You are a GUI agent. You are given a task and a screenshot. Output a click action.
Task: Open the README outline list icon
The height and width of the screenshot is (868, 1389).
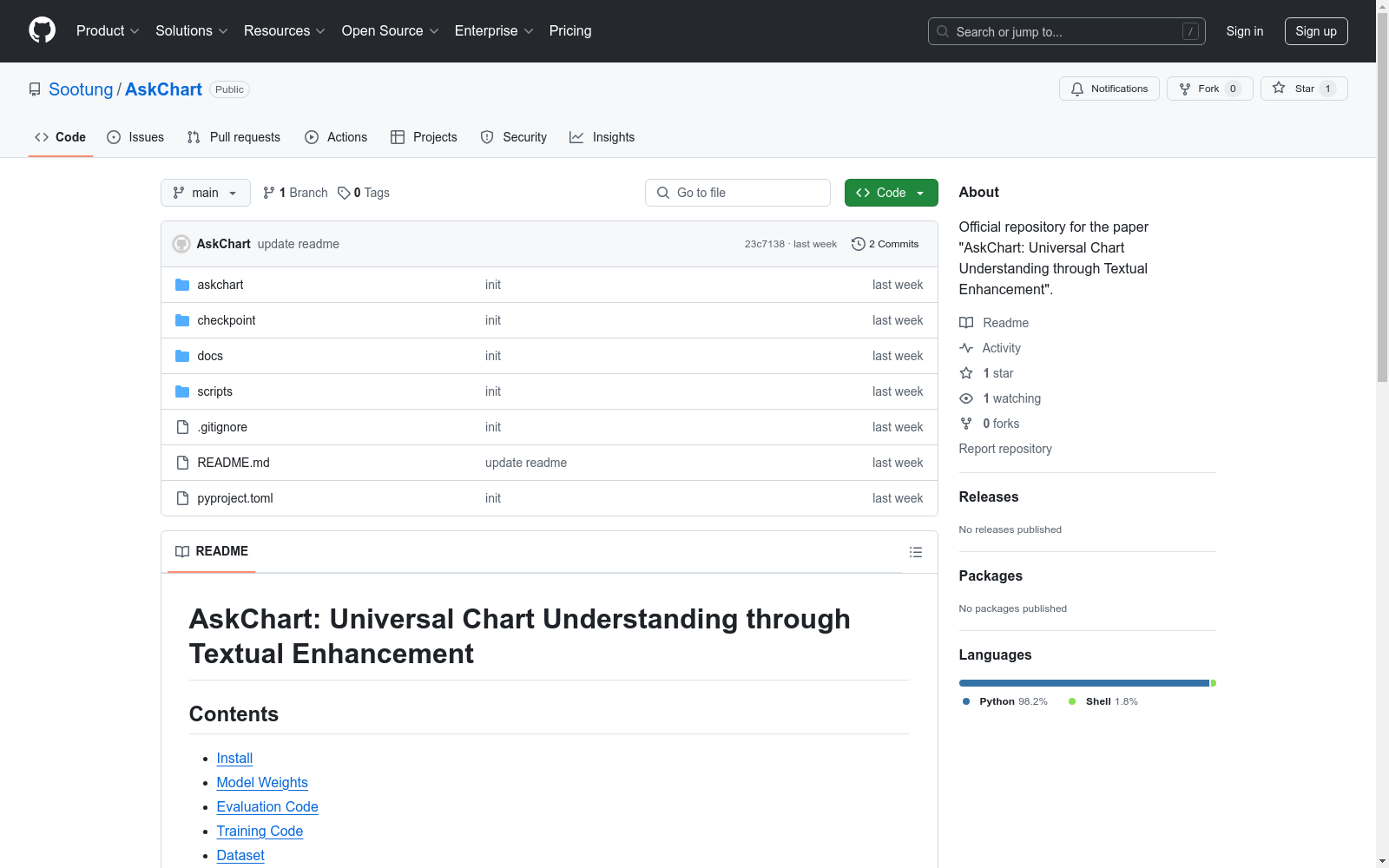coord(916,552)
